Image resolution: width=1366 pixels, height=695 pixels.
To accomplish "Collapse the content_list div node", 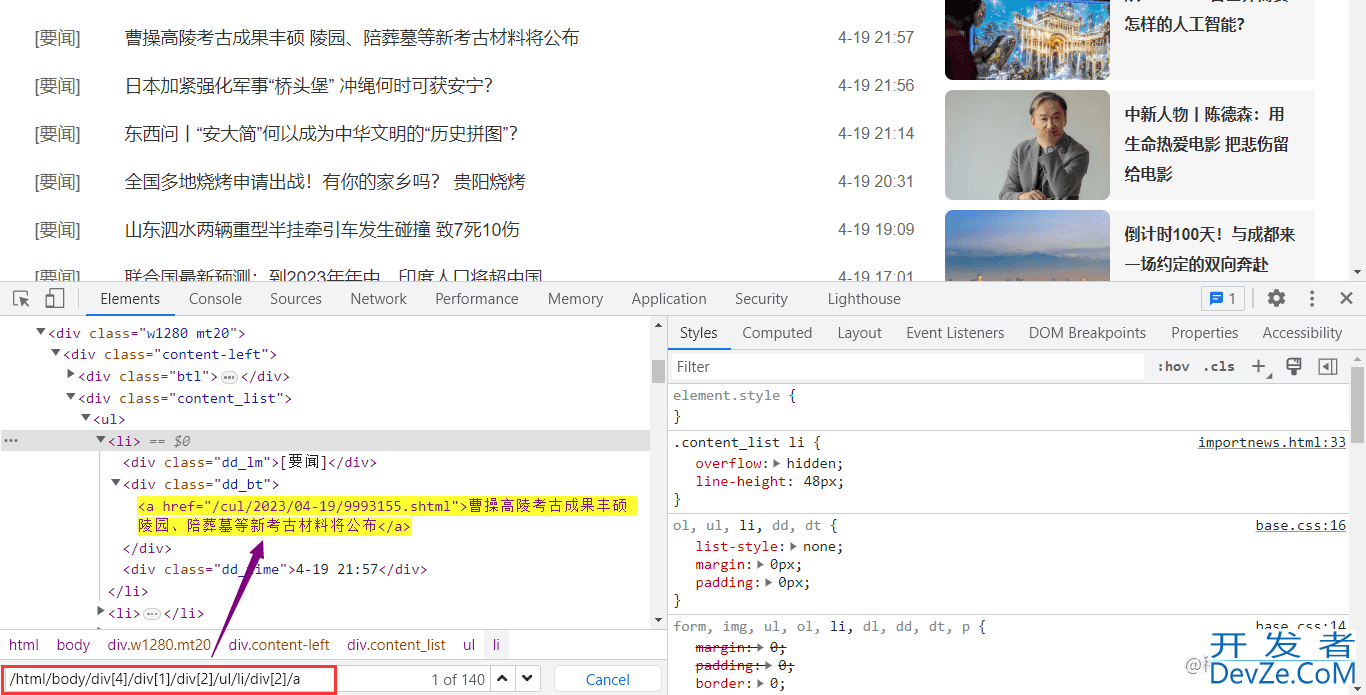I will [71, 397].
